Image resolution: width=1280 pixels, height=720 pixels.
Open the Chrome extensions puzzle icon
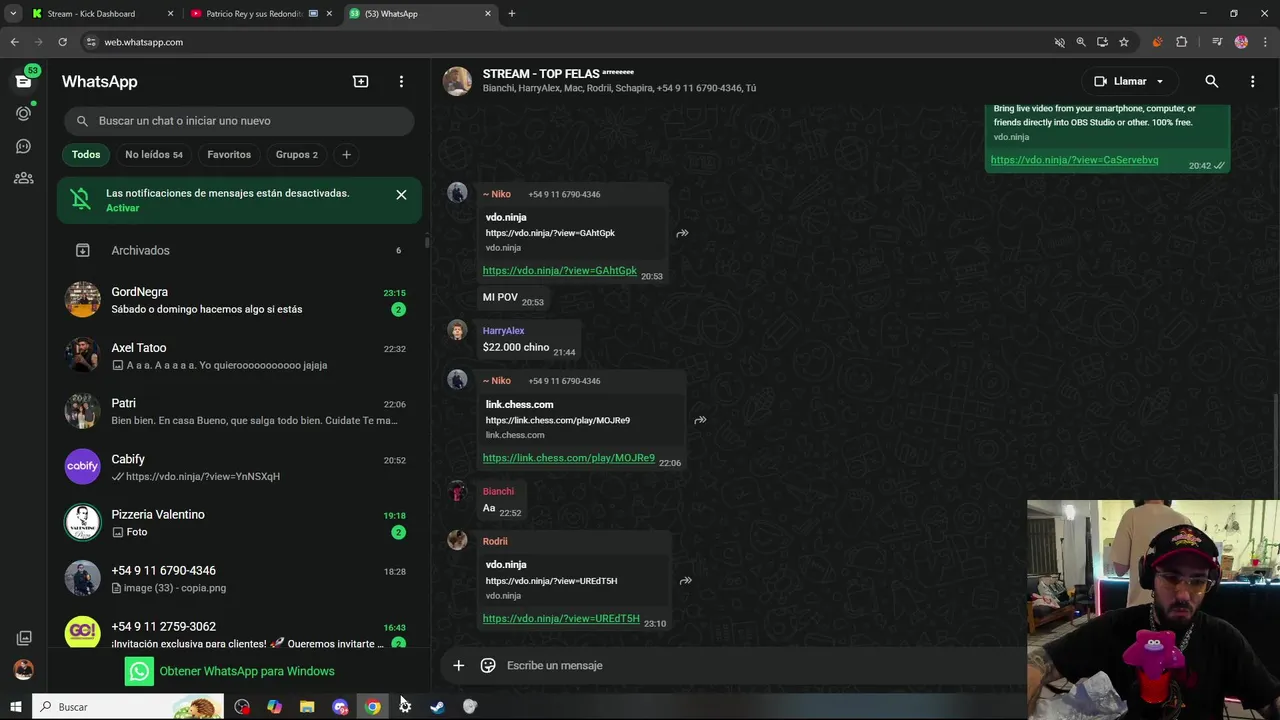pyautogui.click(x=1181, y=42)
